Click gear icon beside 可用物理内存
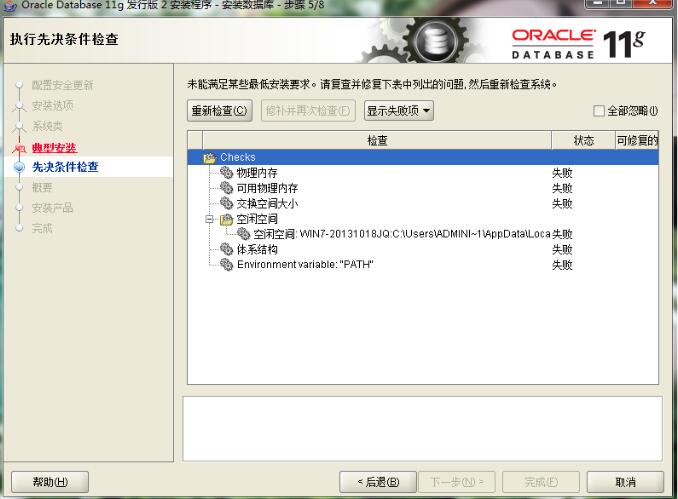 click(227, 188)
